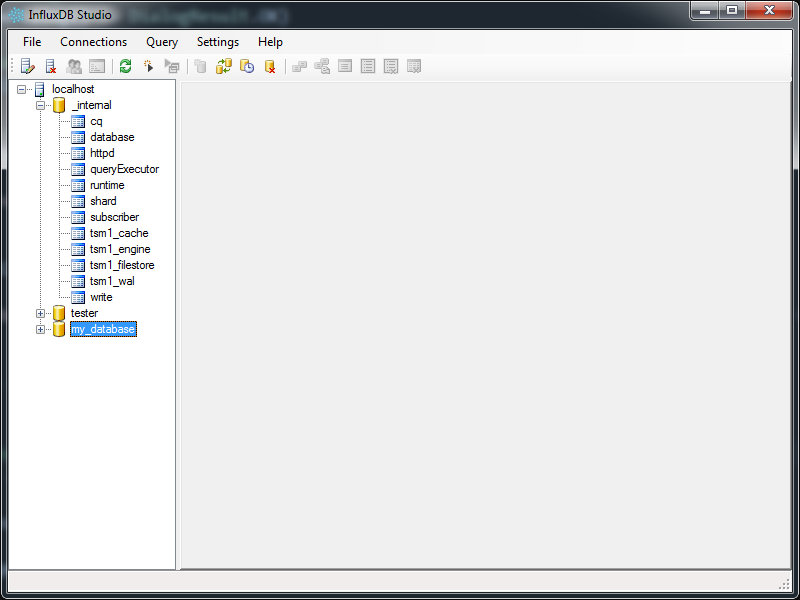Select the tsm1_wal measurement
800x600 pixels.
[x=112, y=281]
